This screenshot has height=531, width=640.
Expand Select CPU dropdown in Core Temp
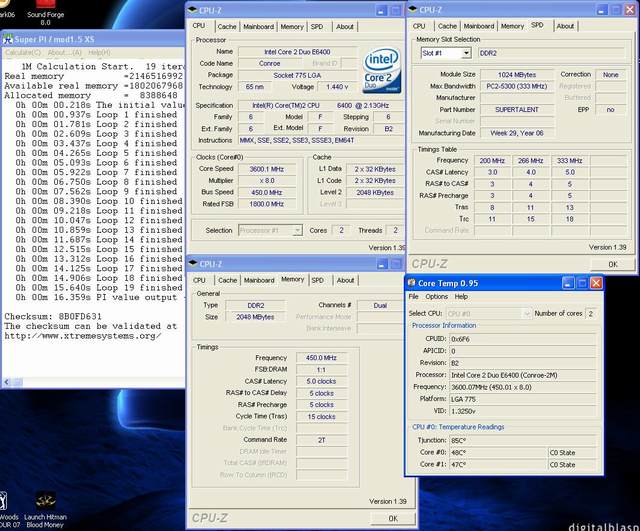click(527, 313)
